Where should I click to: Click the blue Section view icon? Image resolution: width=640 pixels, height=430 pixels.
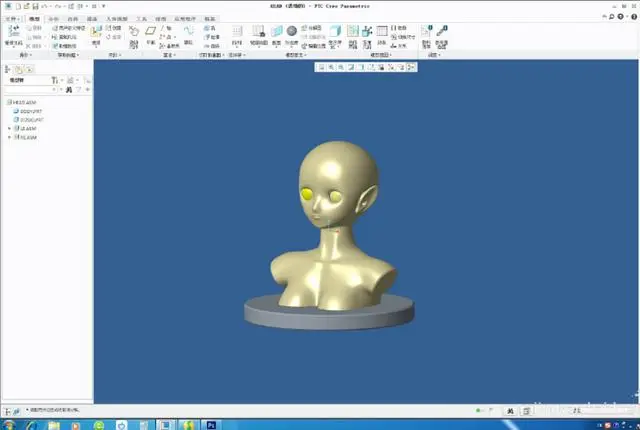[276, 31]
